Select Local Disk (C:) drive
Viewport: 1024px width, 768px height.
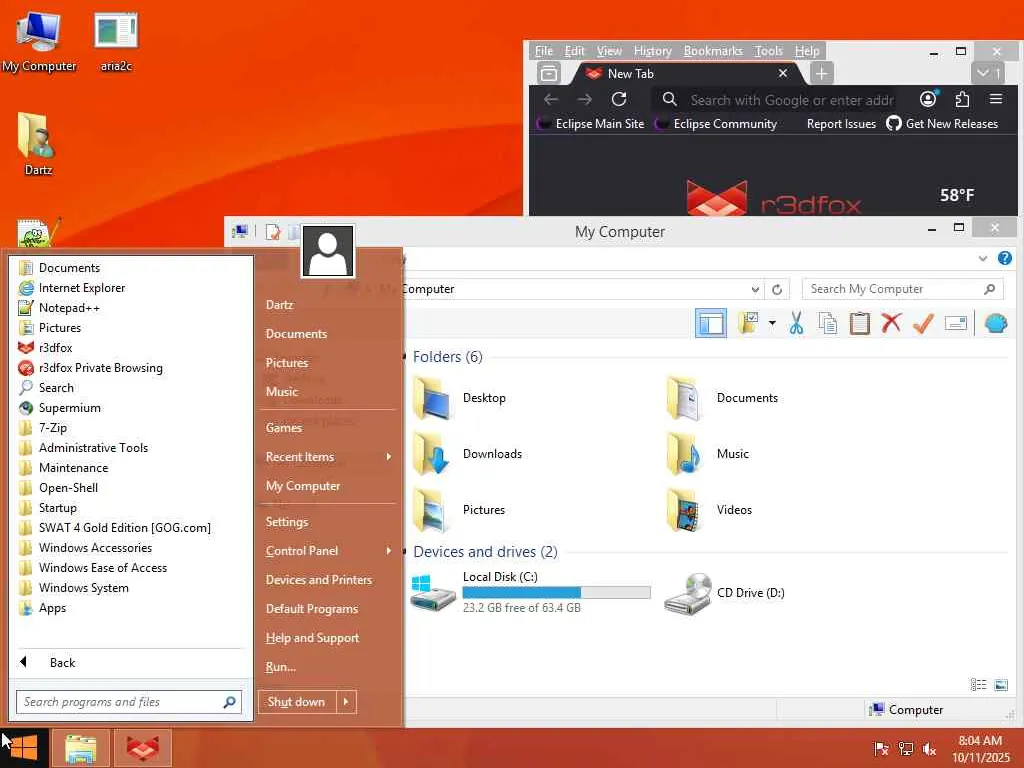[531, 592]
